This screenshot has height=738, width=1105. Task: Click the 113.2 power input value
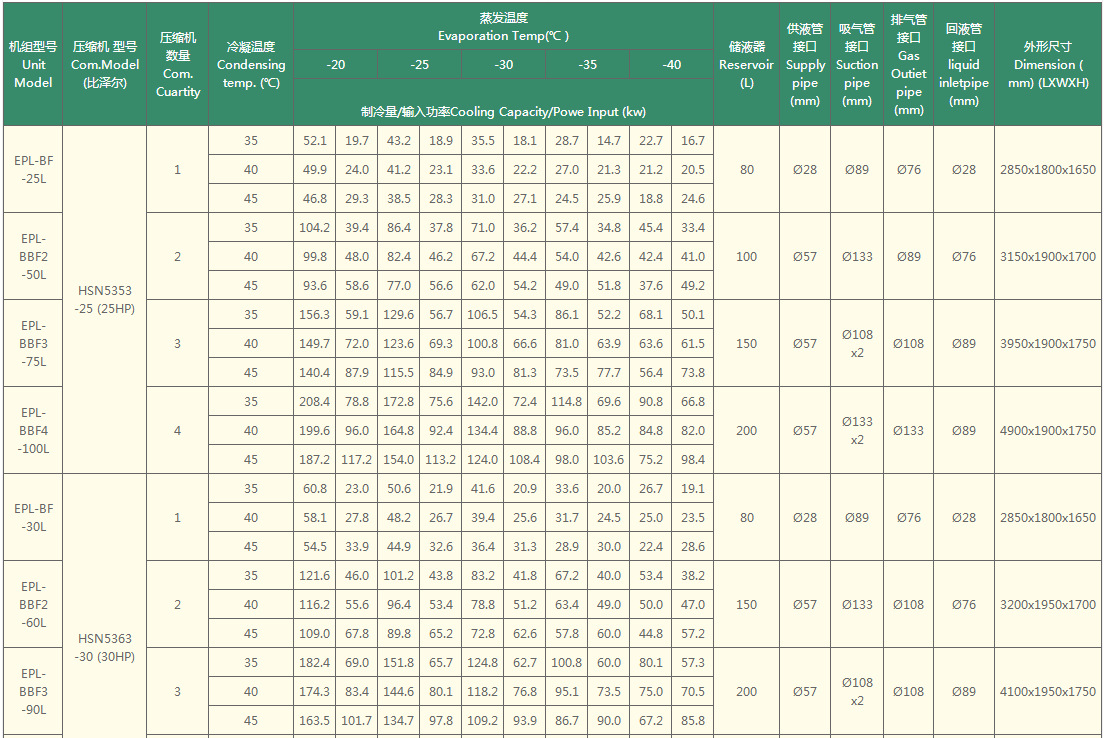coord(440,460)
